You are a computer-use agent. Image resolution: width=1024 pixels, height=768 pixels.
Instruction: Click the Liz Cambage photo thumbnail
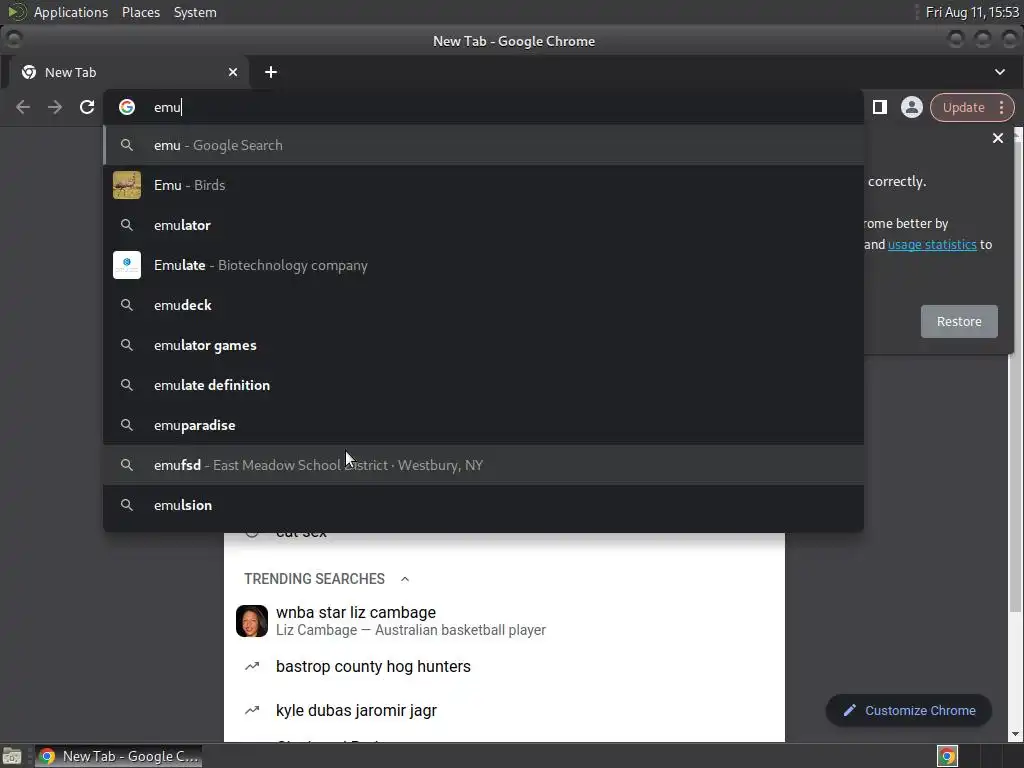pos(252,621)
